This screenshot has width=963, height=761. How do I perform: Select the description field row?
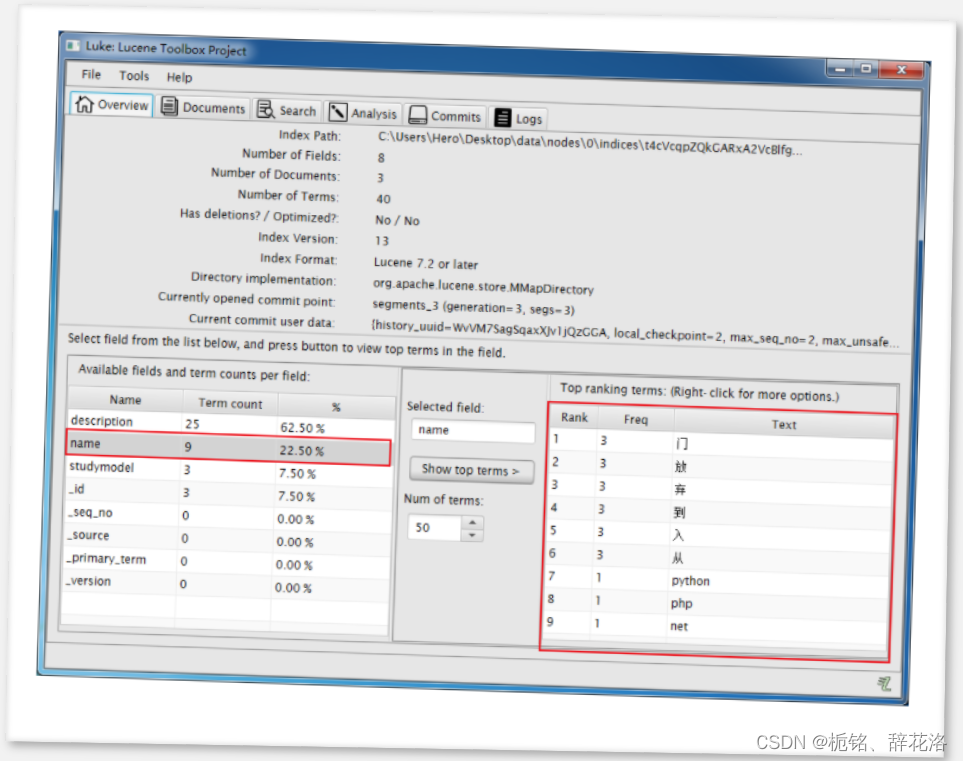pos(230,424)
